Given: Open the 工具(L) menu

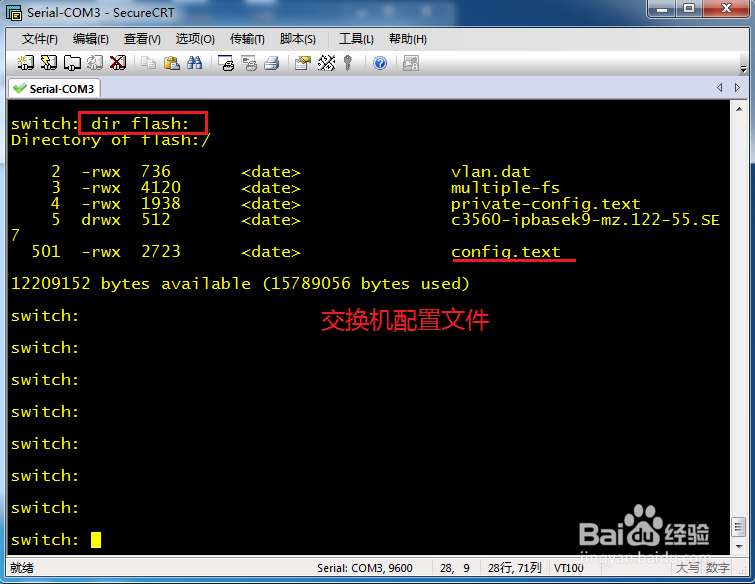Looking at the screenshot, I should pyautogui.click(x=356, y=39).
